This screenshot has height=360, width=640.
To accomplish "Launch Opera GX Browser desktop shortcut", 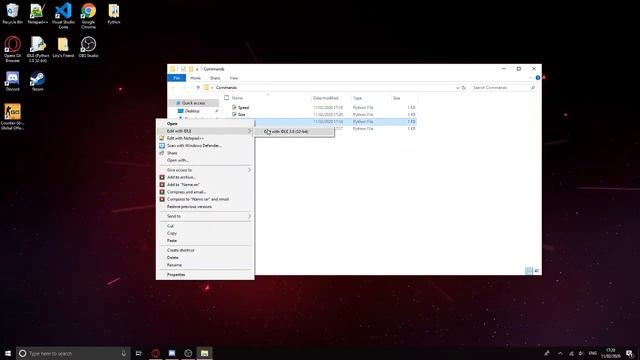I will coord(12,49).
